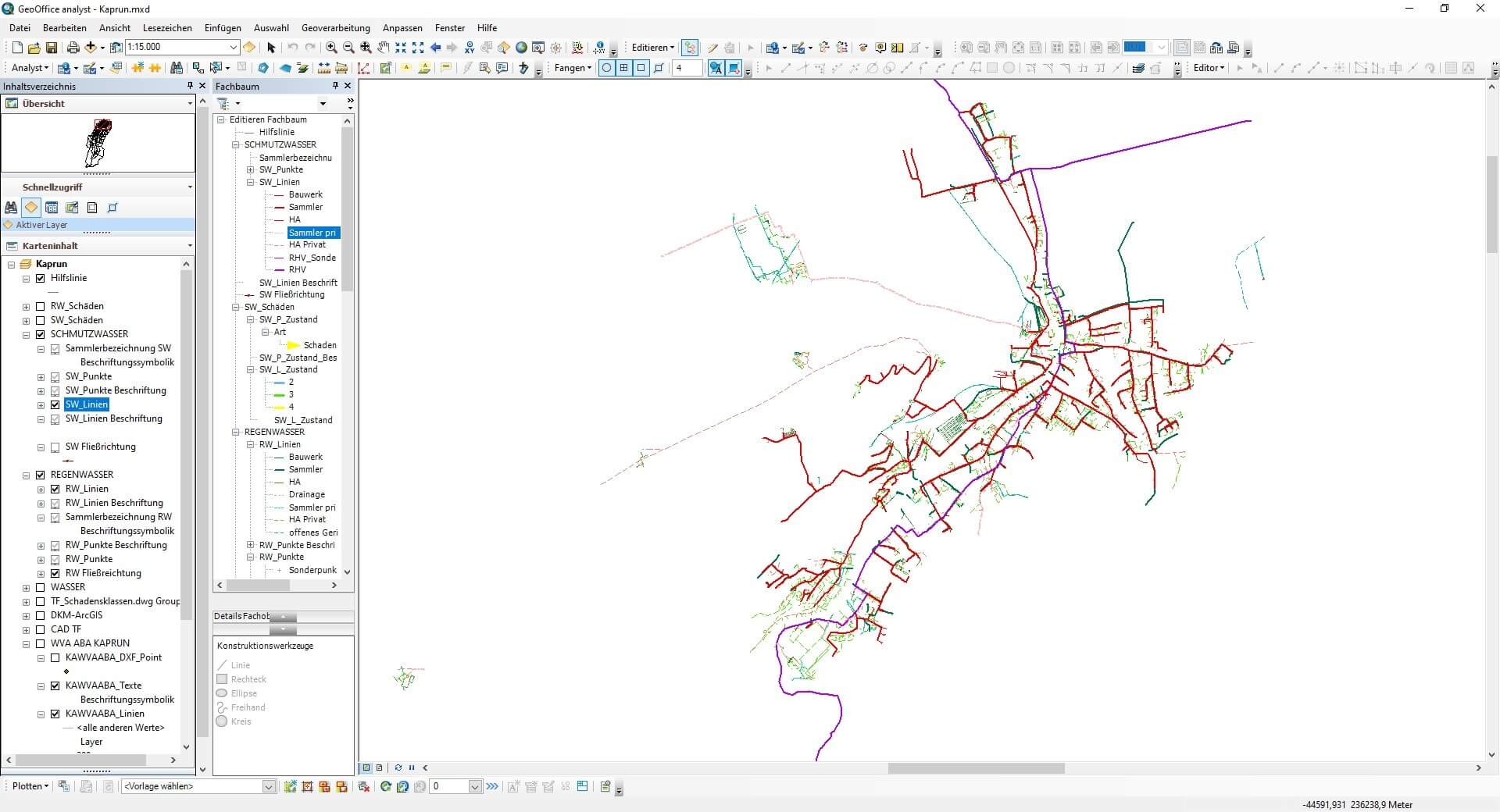Click the full extent globe icon
The width and height of the screenshot is (1500, 812).
click(x=521, y=48)
